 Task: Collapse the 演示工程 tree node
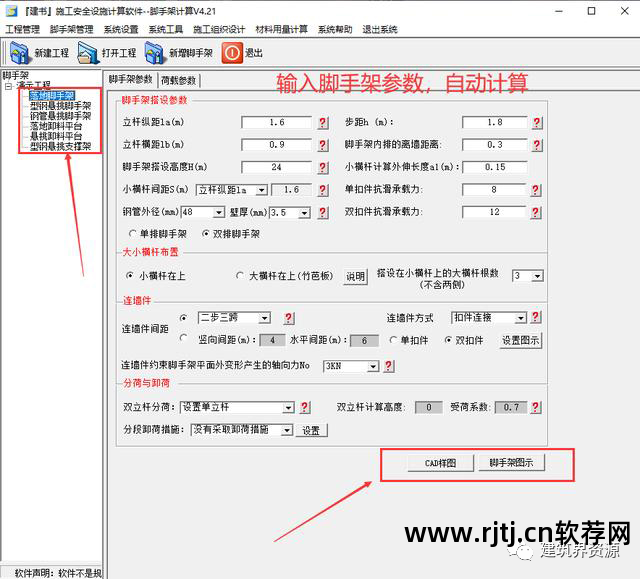[x=9, y=86]
